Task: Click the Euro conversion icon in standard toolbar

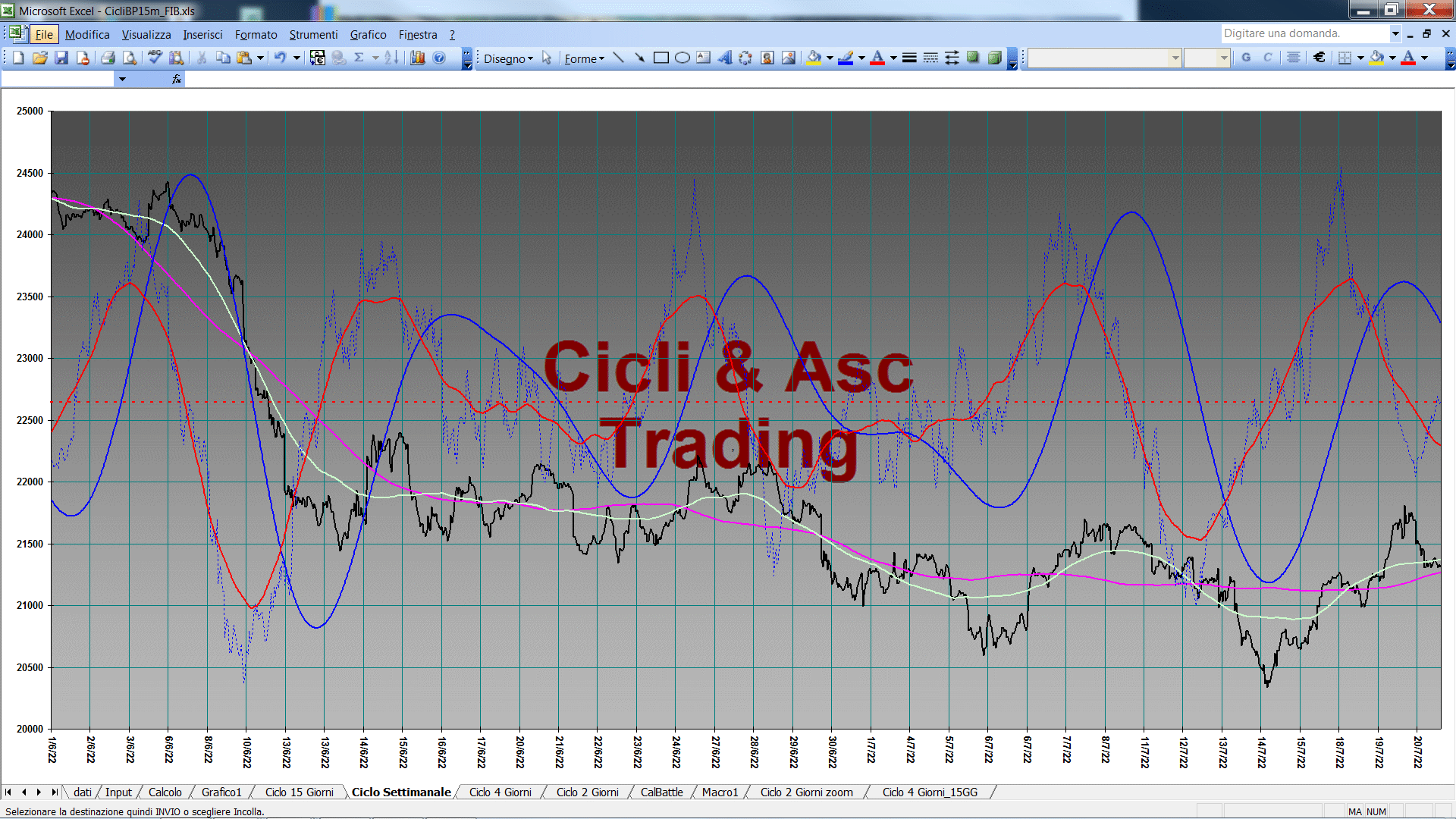Action: tap(317, 58)
